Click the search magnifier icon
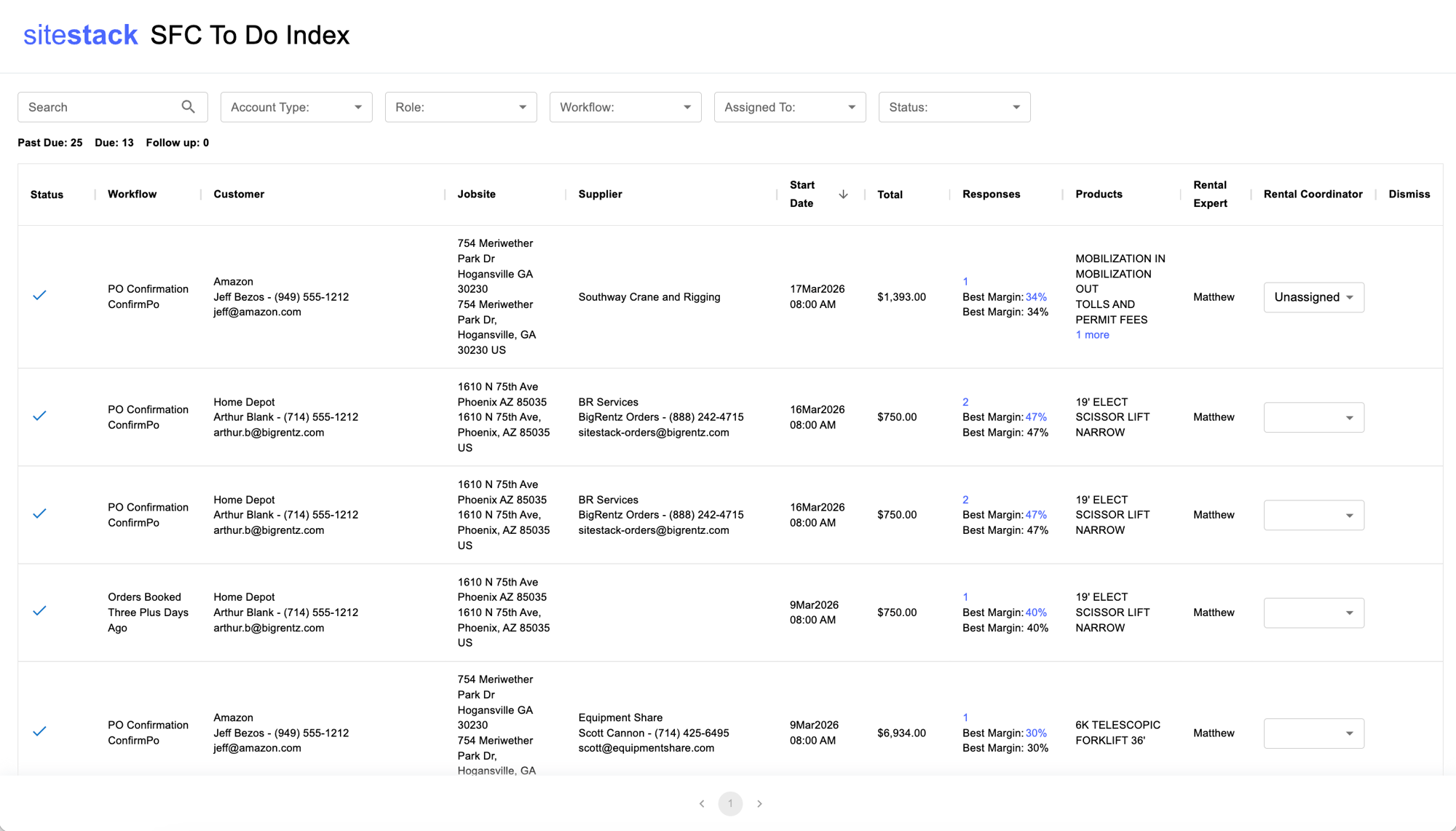The height and width of the screenshot is (831, 1456). (188, 107)
